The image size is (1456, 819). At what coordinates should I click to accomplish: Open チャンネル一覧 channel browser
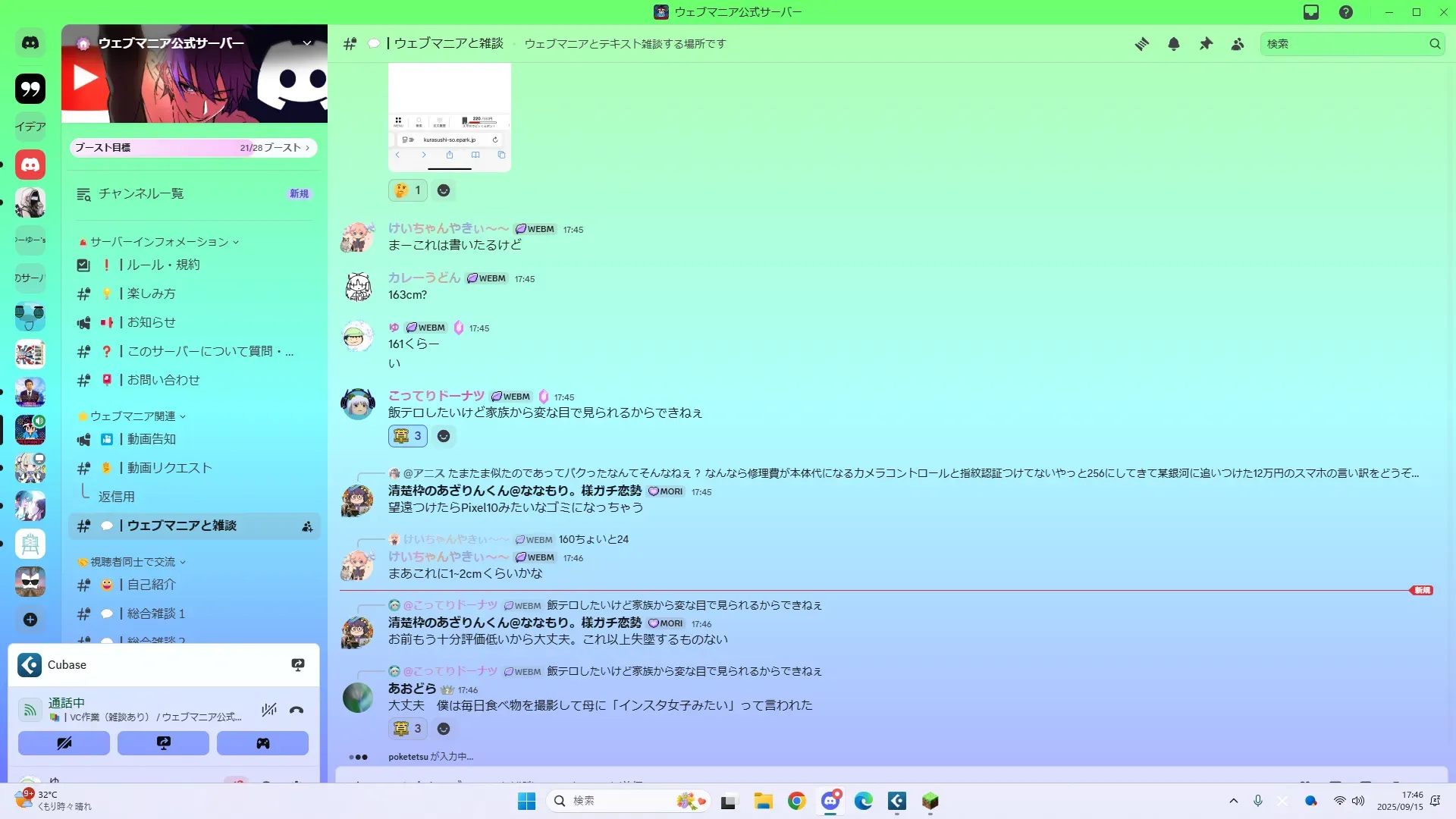(x=141, y=194)
